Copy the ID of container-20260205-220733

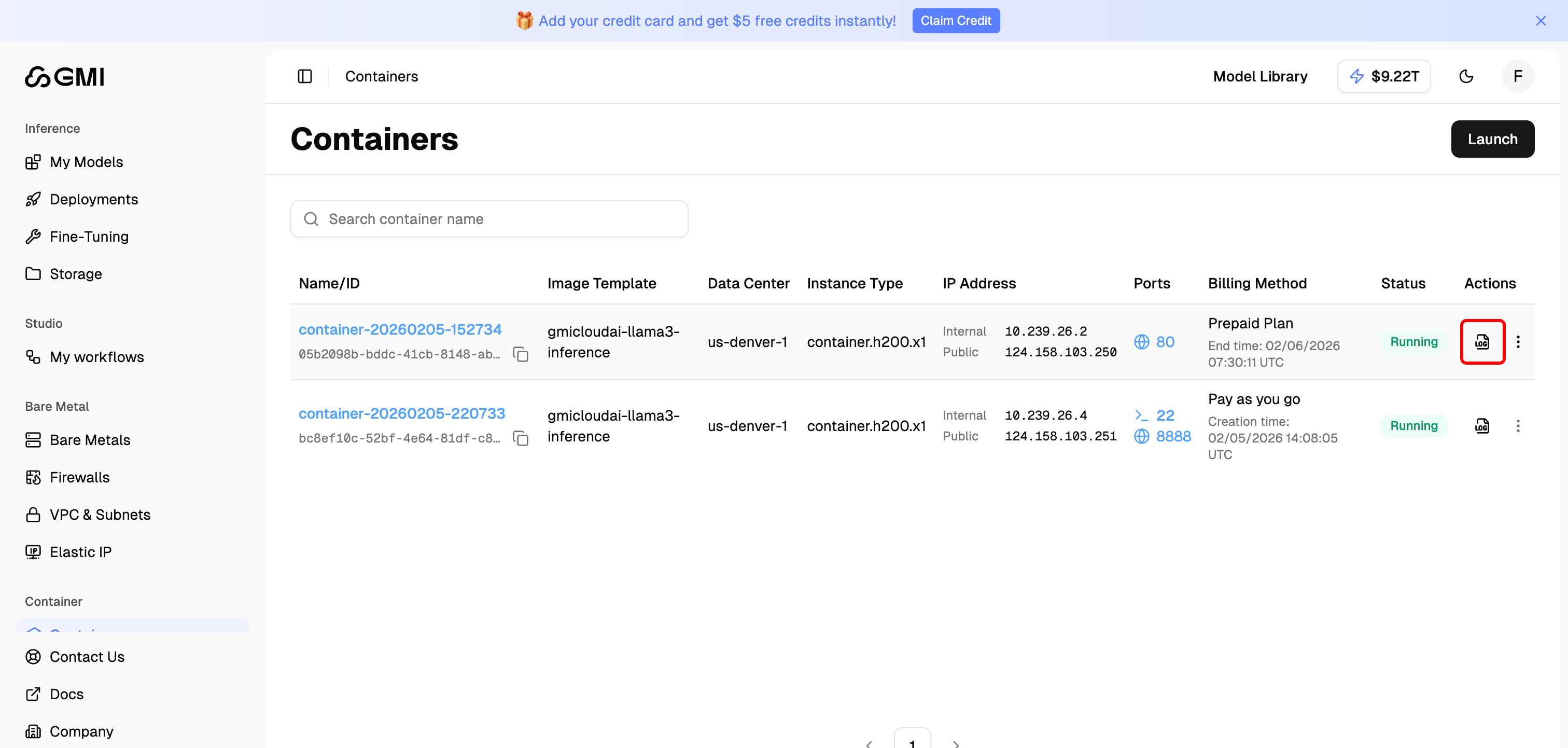[x=521, y=438]
